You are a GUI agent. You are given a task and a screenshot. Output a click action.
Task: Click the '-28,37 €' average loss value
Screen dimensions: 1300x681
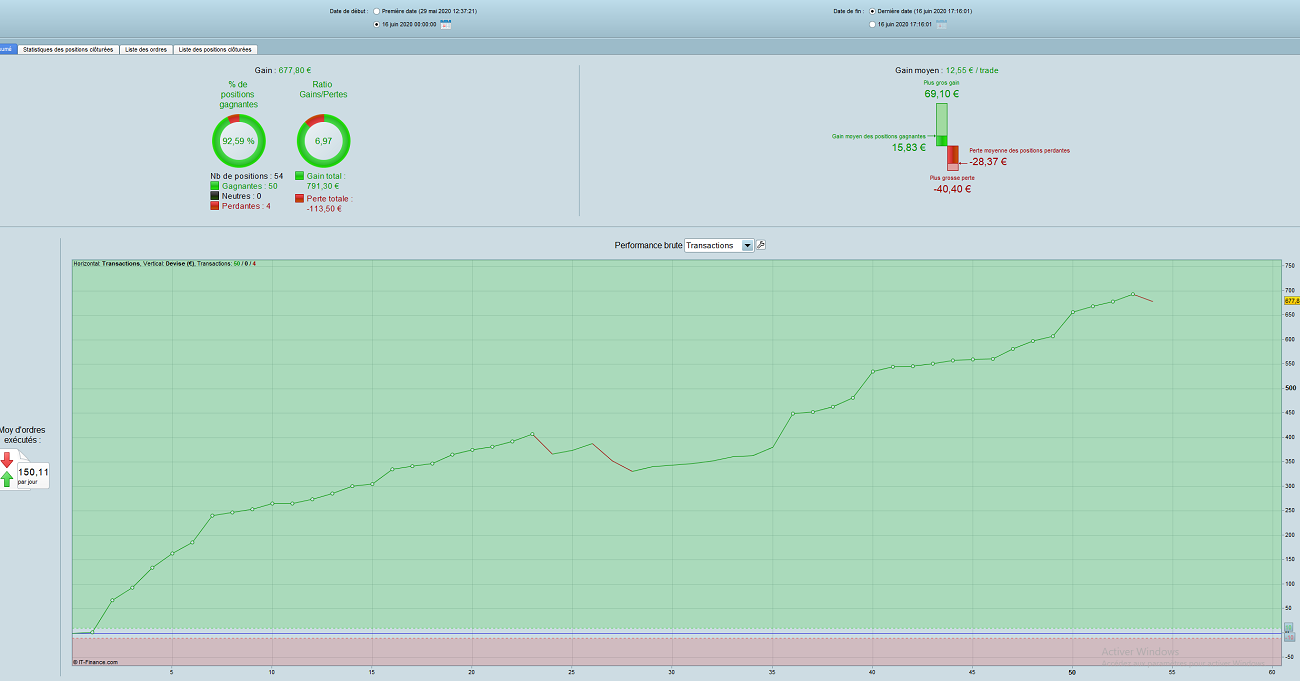click(987, 161)
